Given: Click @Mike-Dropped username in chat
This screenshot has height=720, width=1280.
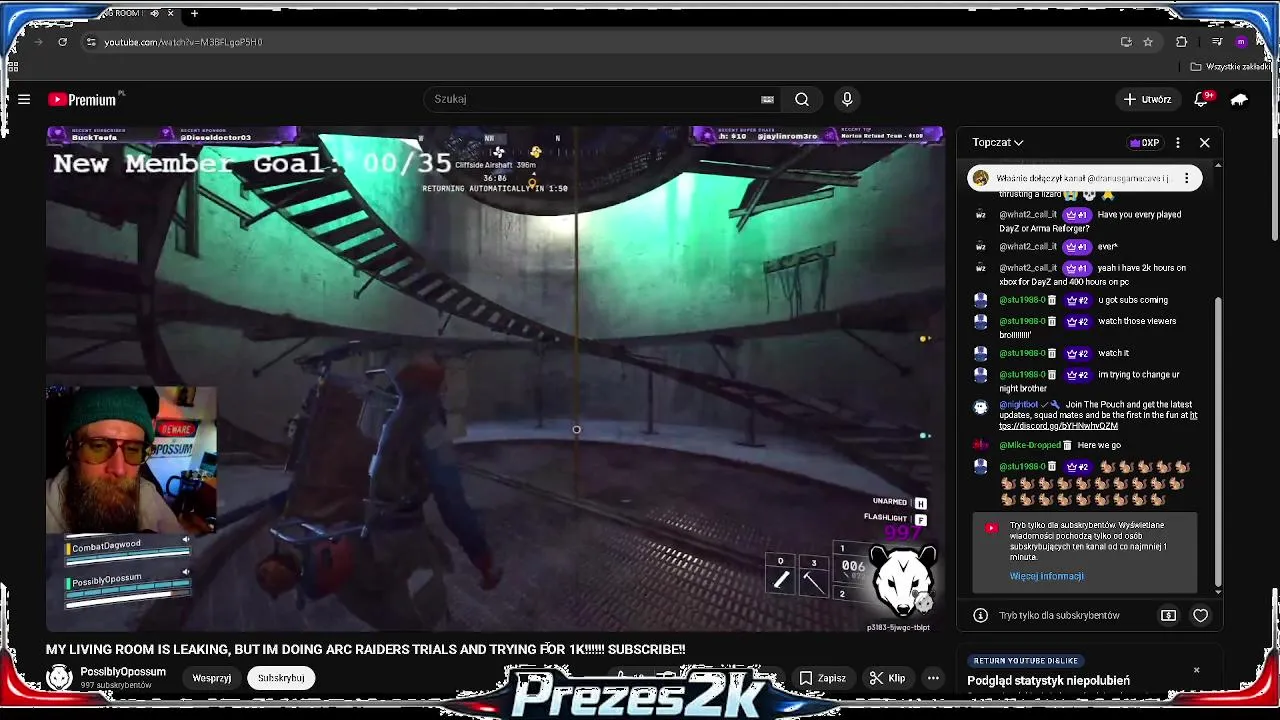Looking at the screenshot, I should click(x=1030, y=445).
